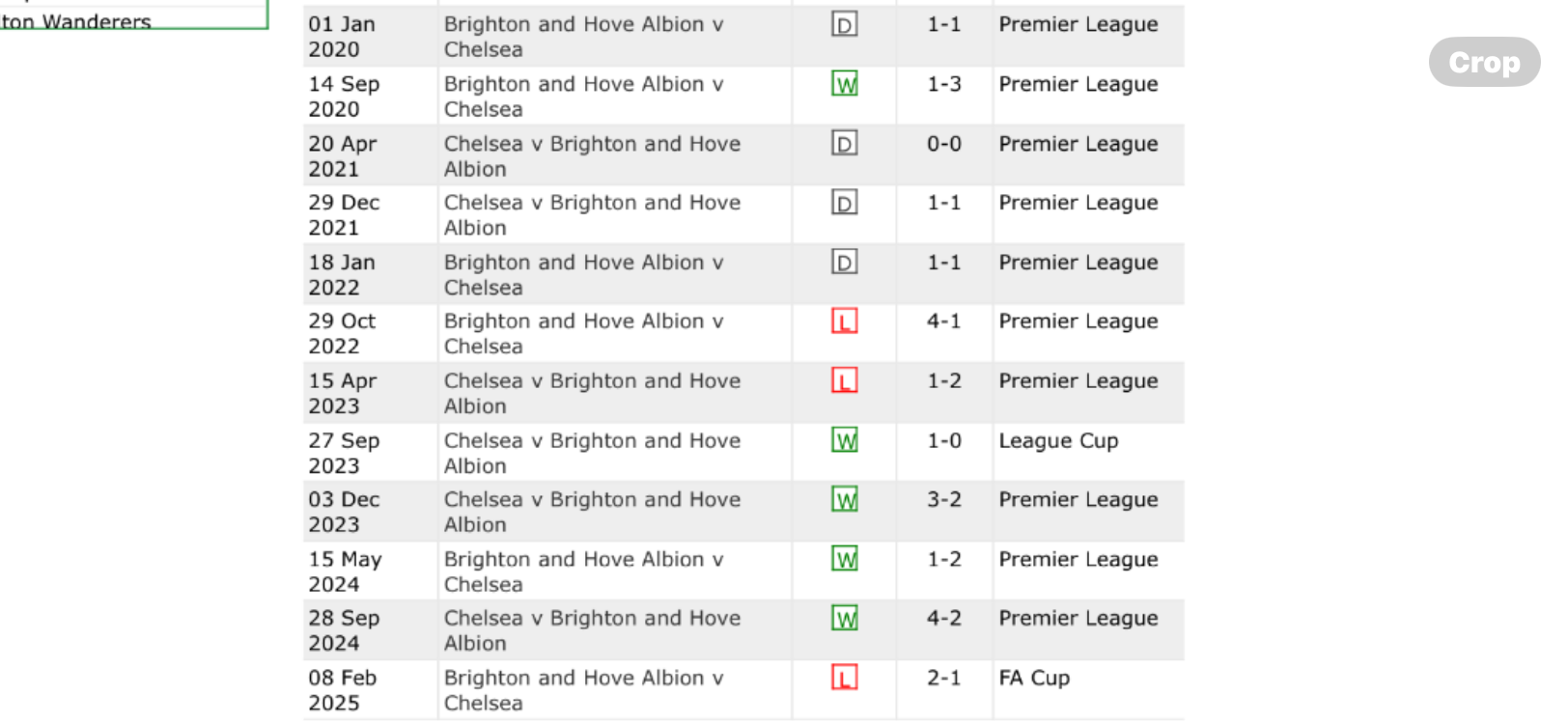1568x724 pixels.
Task: Click the 08 Feb 2025 date cell
Action: tap(343, 690)
